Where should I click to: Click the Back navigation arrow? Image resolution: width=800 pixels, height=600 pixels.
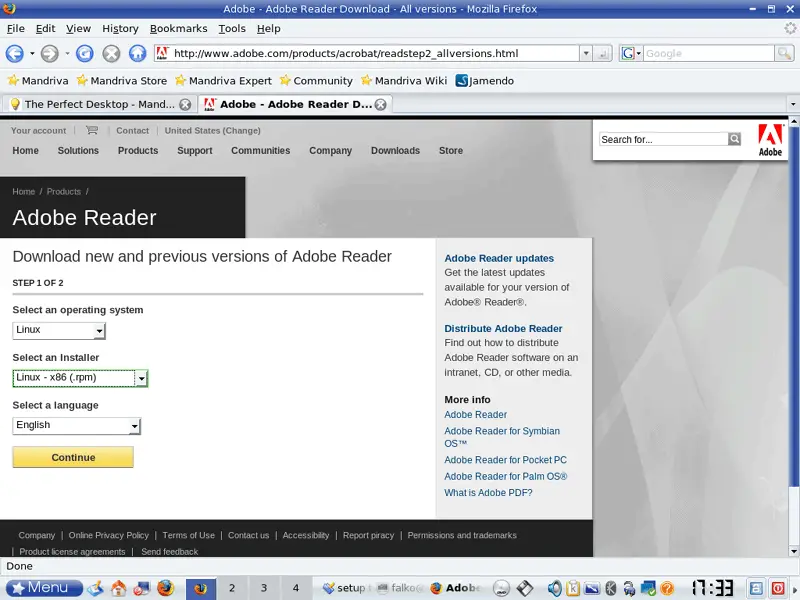(14, 53)
